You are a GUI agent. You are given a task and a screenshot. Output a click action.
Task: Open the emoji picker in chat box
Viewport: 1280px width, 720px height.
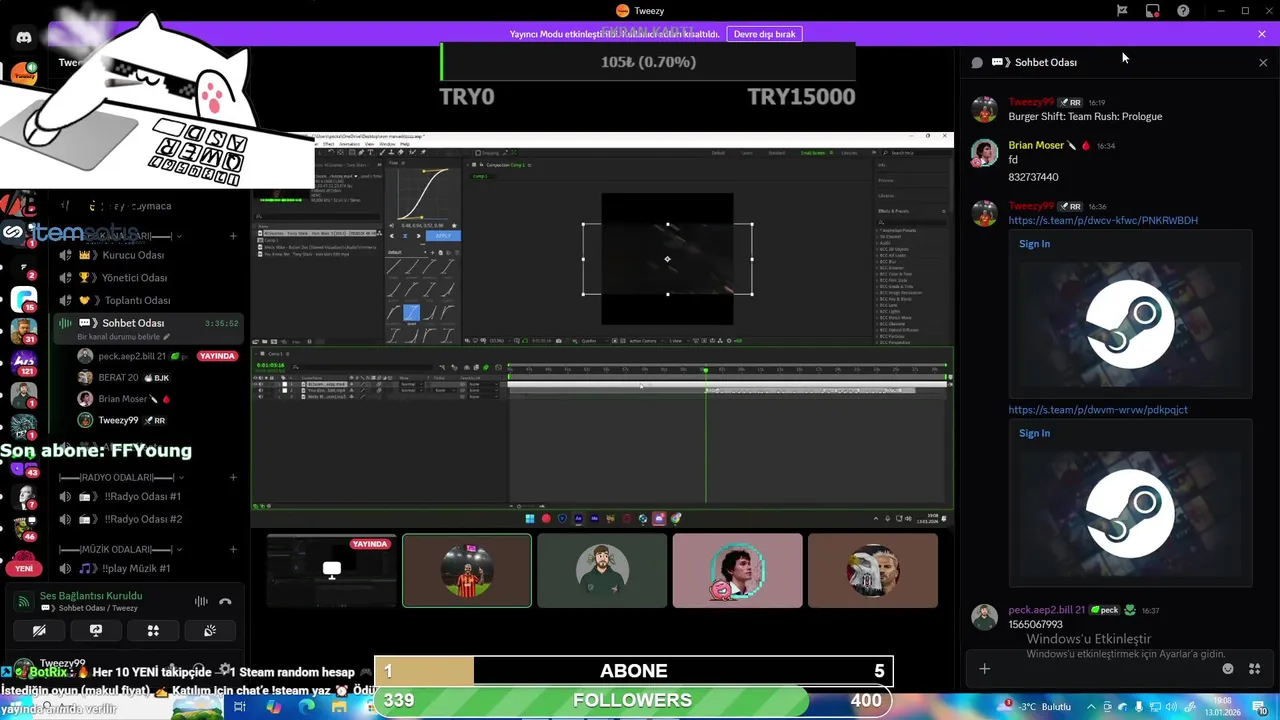[x=1228, y=669]
